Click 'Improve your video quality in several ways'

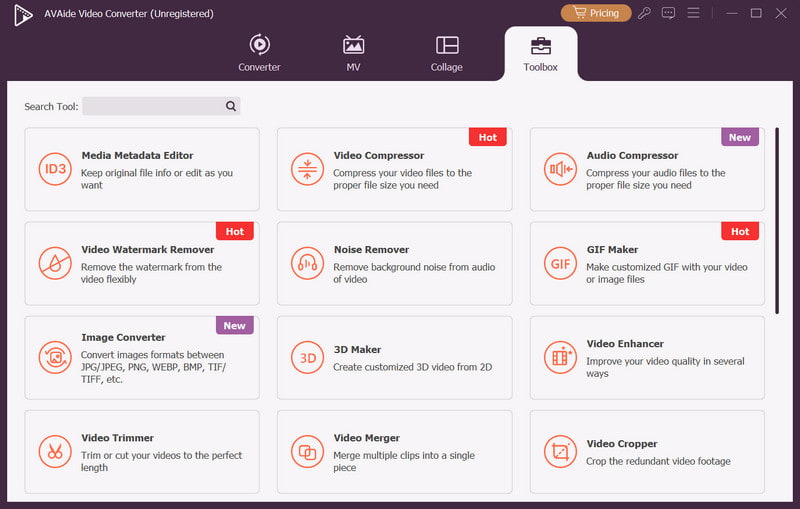pos(665,367)
